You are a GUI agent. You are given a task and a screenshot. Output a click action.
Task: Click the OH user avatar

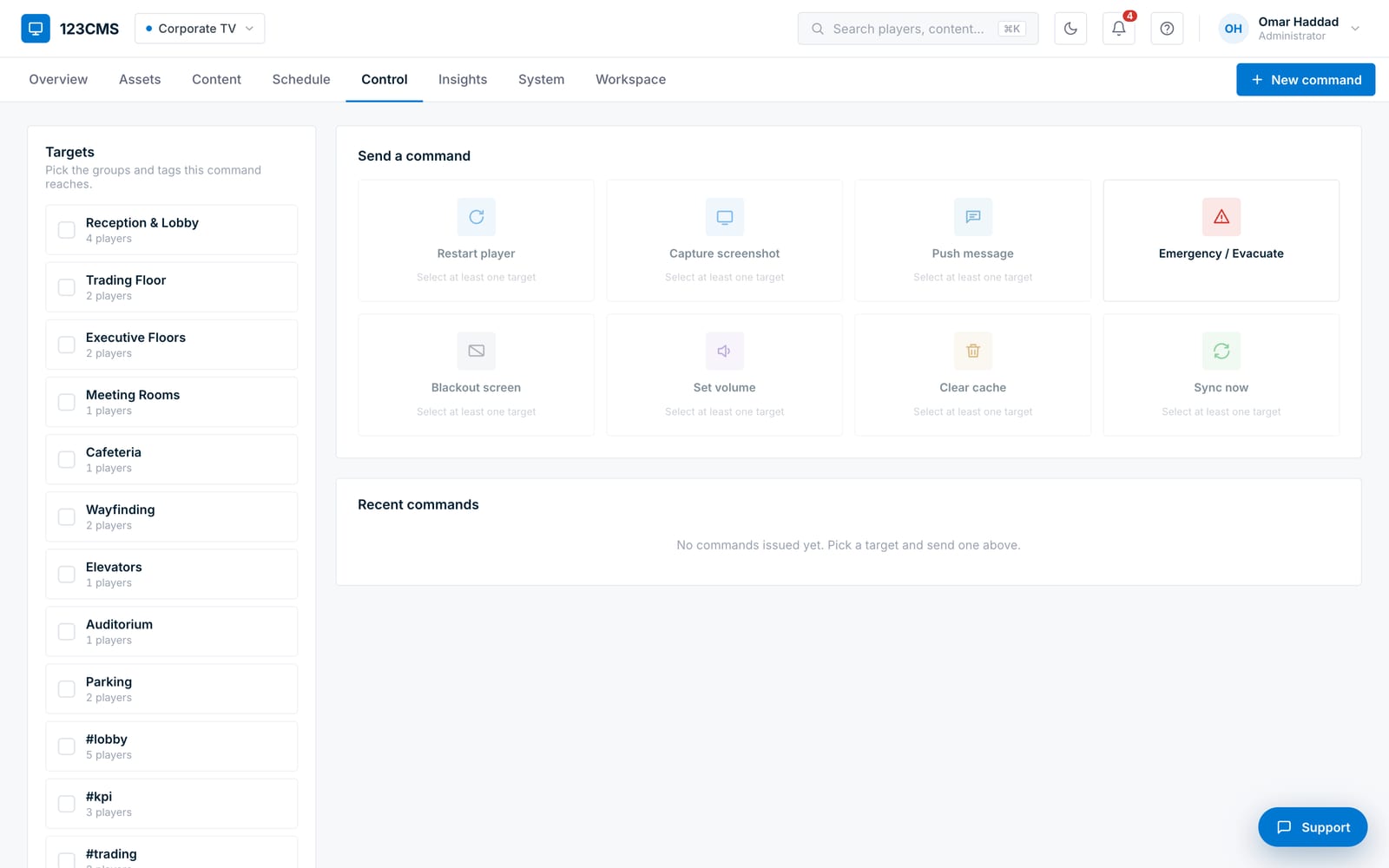click(1233, 29)
